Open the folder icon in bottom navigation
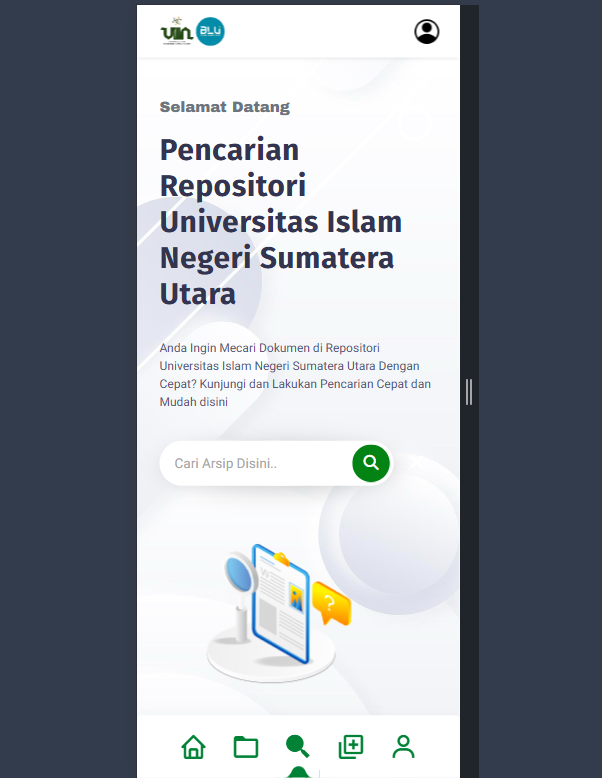602x778 pixels. point(246,747)
